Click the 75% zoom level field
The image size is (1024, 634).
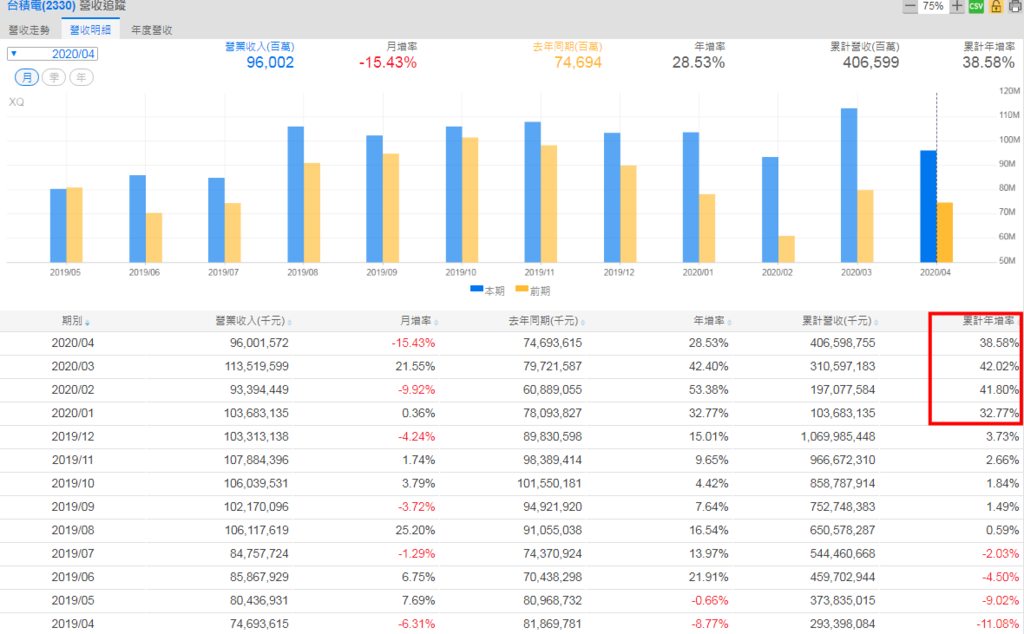point(933,6)
